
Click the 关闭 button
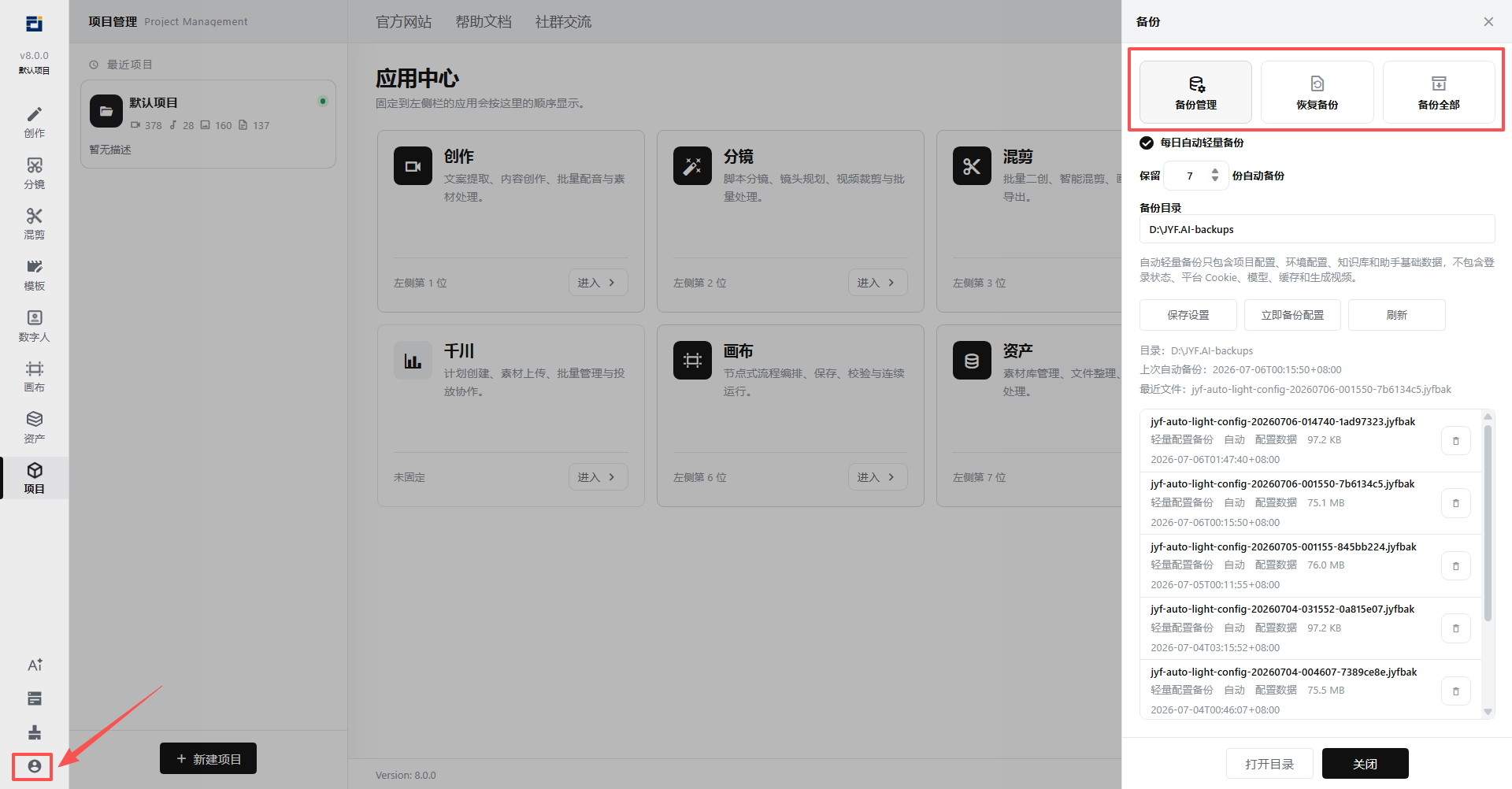click(1365, 764)
